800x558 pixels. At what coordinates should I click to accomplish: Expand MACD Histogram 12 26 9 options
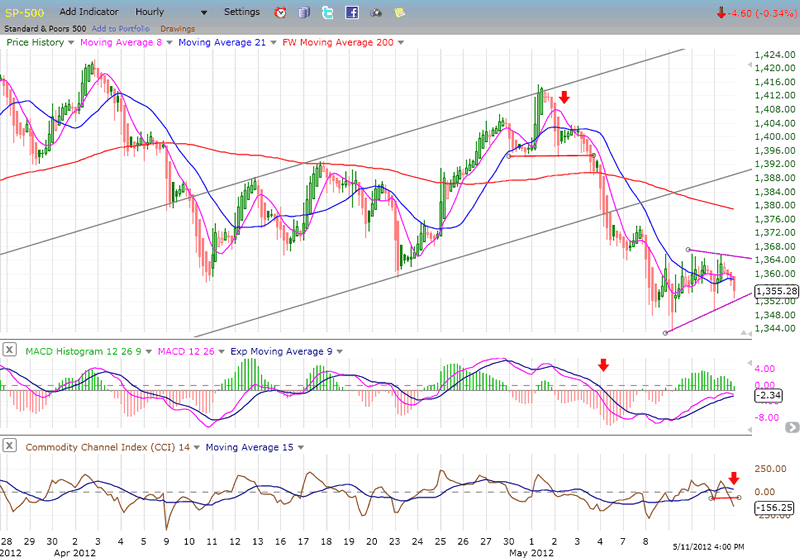[x=148, y=351]
